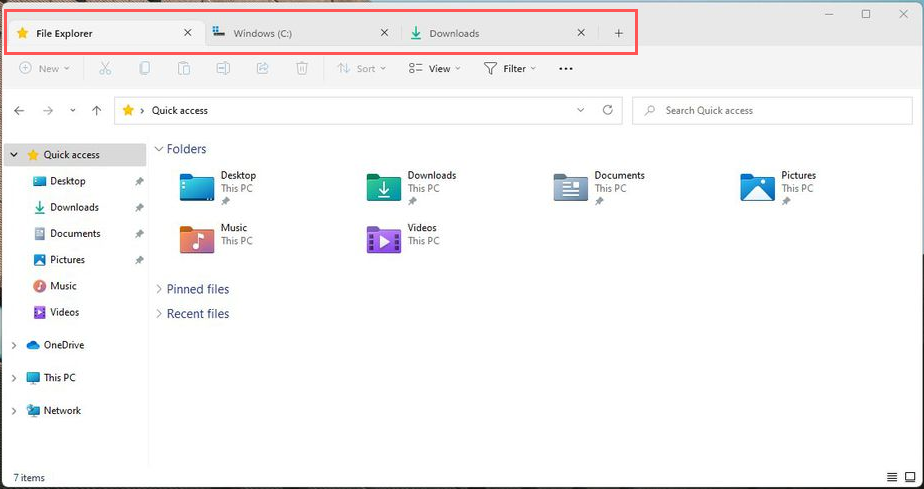Unpin Documents using sidebar pin icon

pos(139,234)
